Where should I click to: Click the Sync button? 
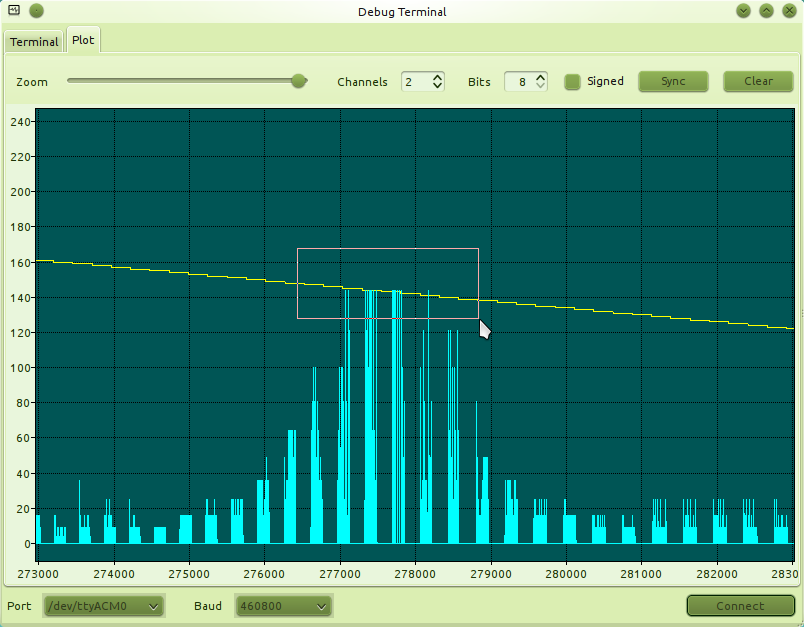click(673, 82)
